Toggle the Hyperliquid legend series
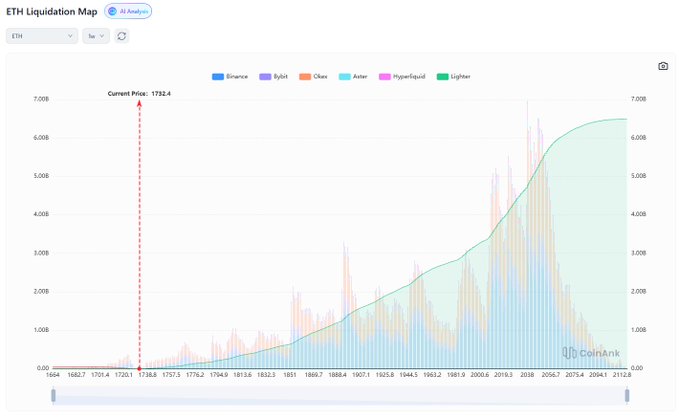This screenshot has width=679, height=419. pyautogui.click(x=402, y=77)
